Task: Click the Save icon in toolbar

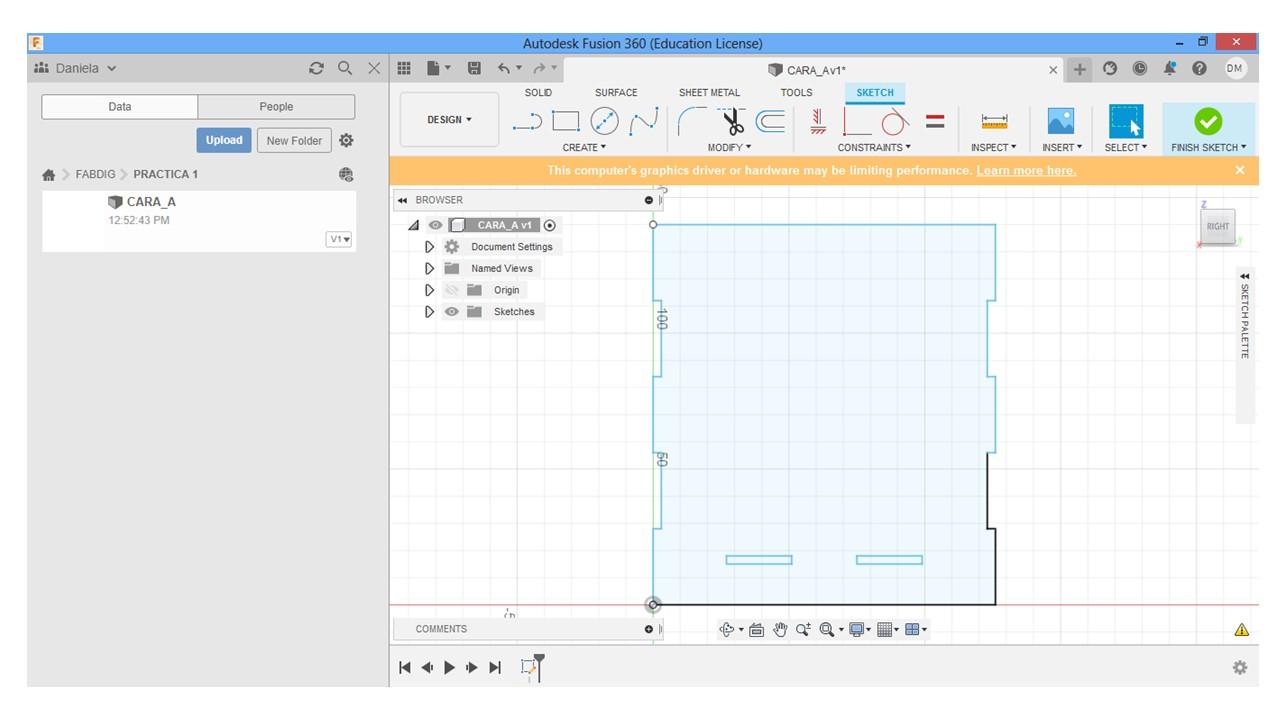Action: click(474, 69)
